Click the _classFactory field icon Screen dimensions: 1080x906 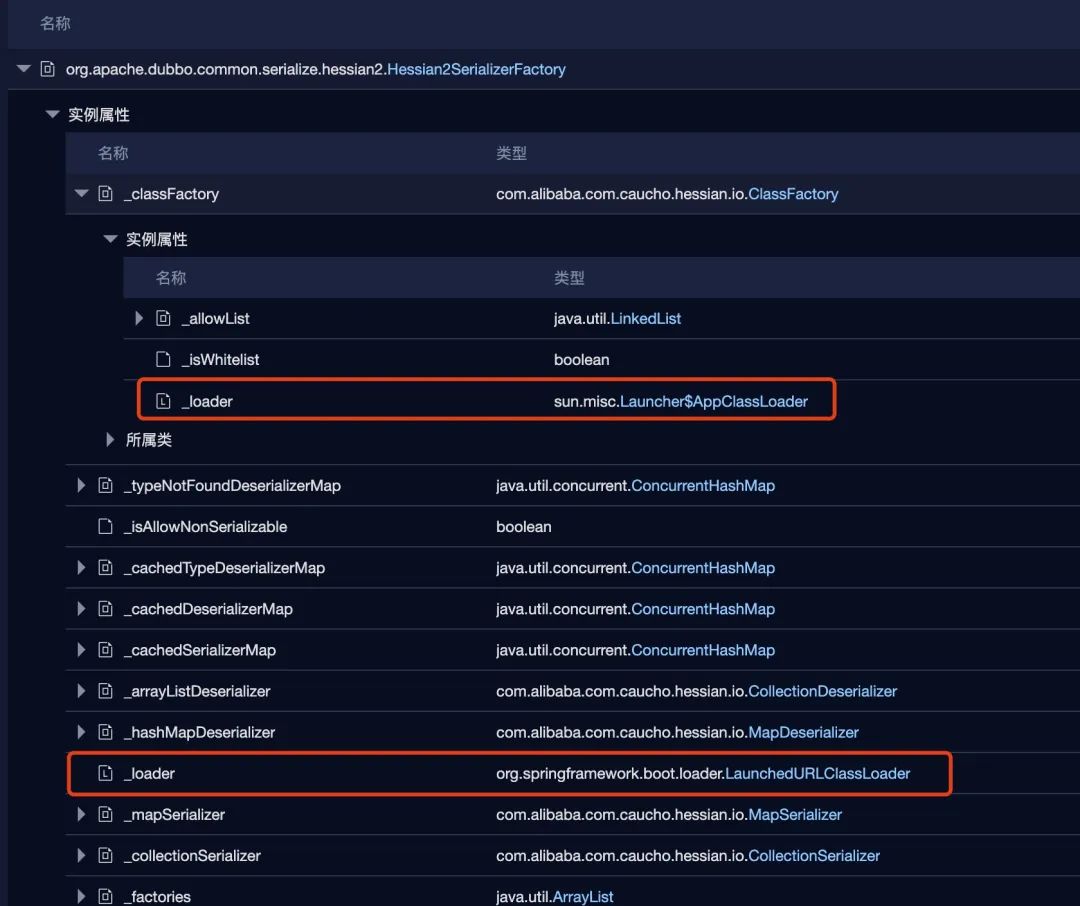[105, 194]
